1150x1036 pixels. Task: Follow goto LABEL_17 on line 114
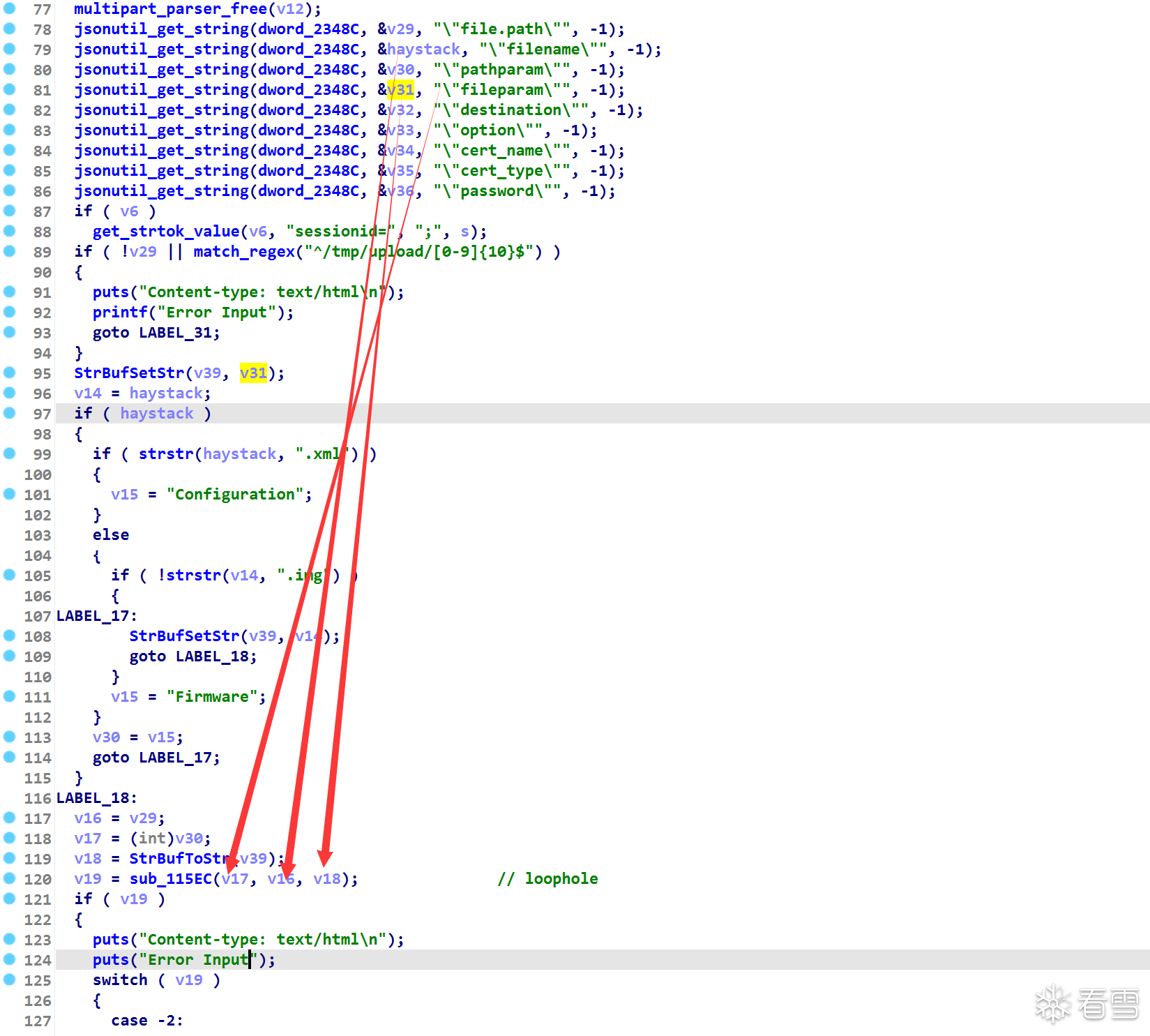pos(157,758)
